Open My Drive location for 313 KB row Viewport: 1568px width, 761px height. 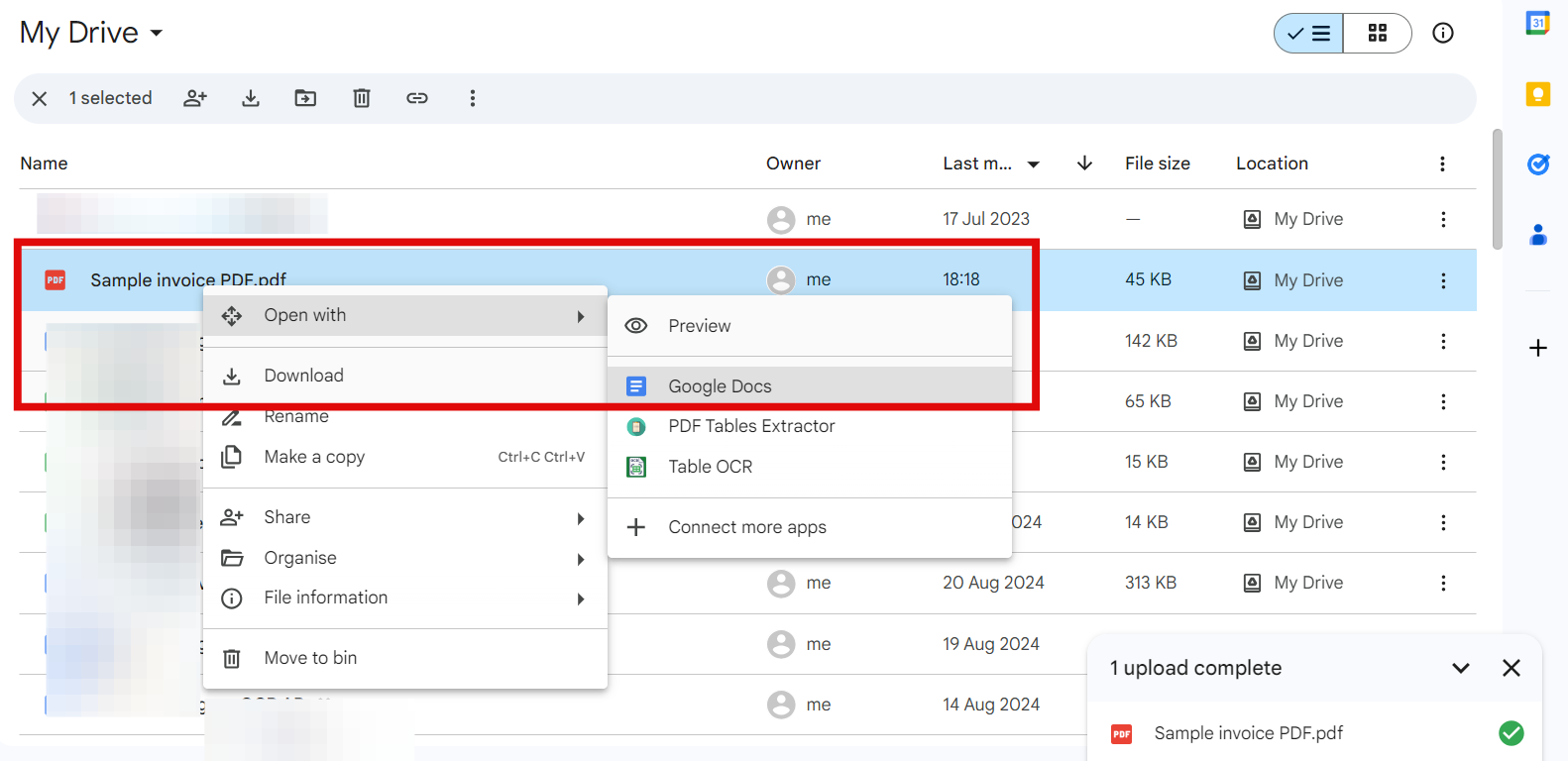click(1293, 583)
